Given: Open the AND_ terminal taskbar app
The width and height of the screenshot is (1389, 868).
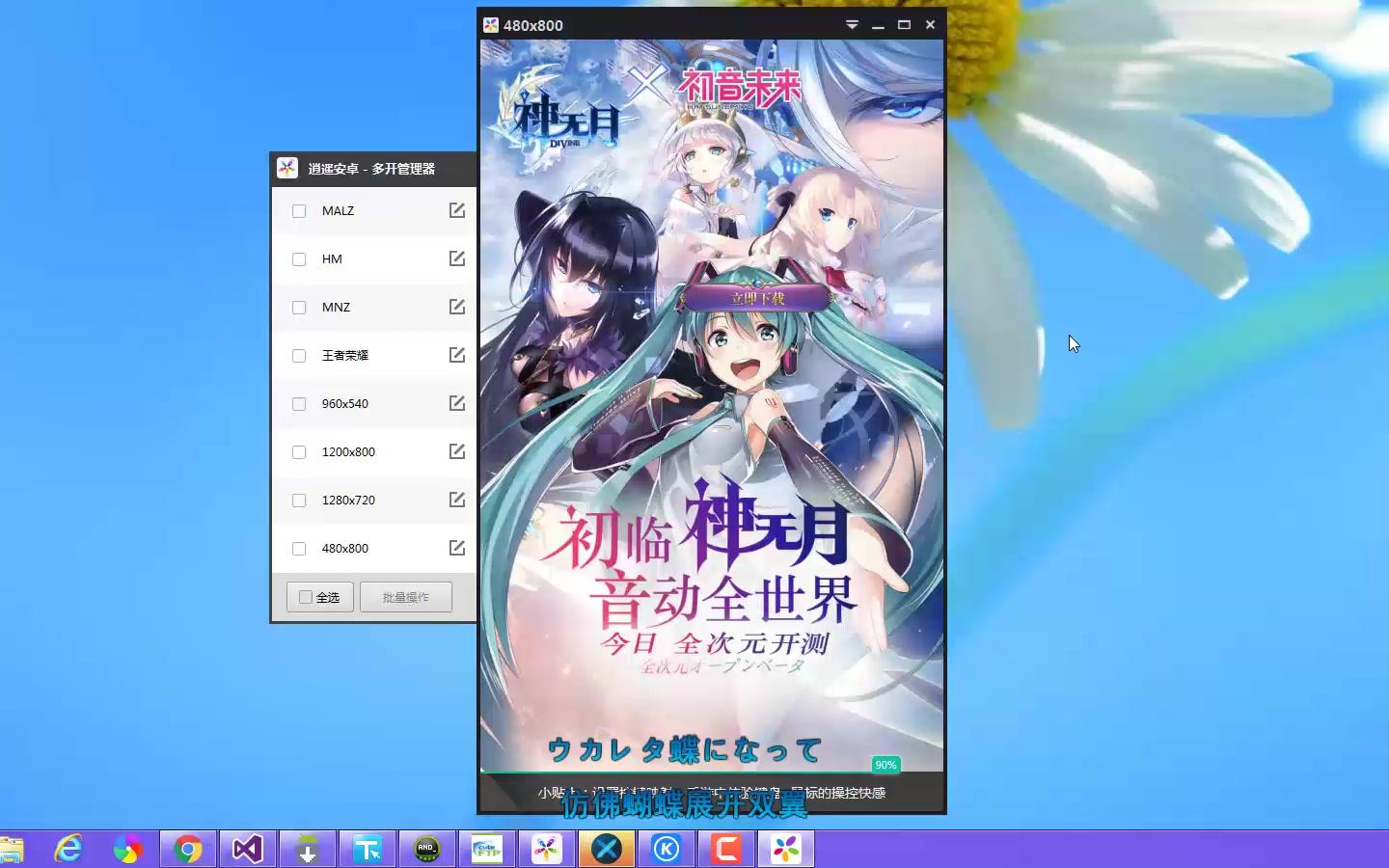Looking at the screenshot, I should pyautogui.click(x=427, y=850).
